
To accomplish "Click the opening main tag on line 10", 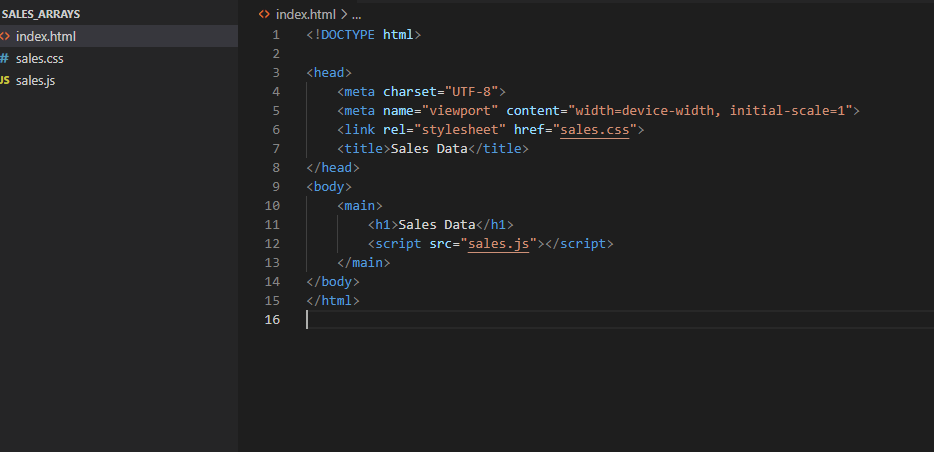I will (x=360, y=205).
